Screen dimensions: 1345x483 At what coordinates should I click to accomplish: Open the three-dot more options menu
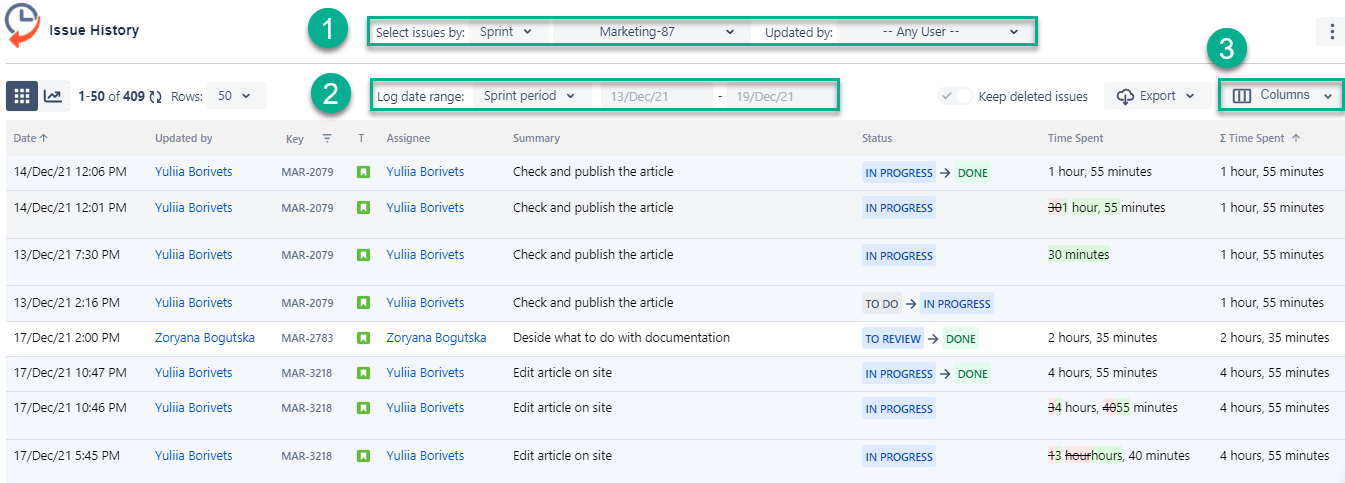pos(1331,32)
